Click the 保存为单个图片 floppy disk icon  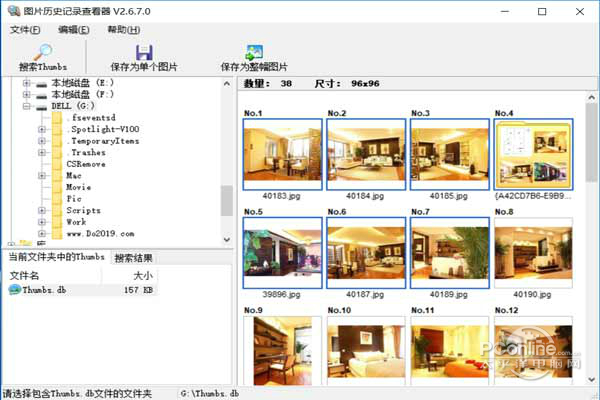click(x=144, y=53)
